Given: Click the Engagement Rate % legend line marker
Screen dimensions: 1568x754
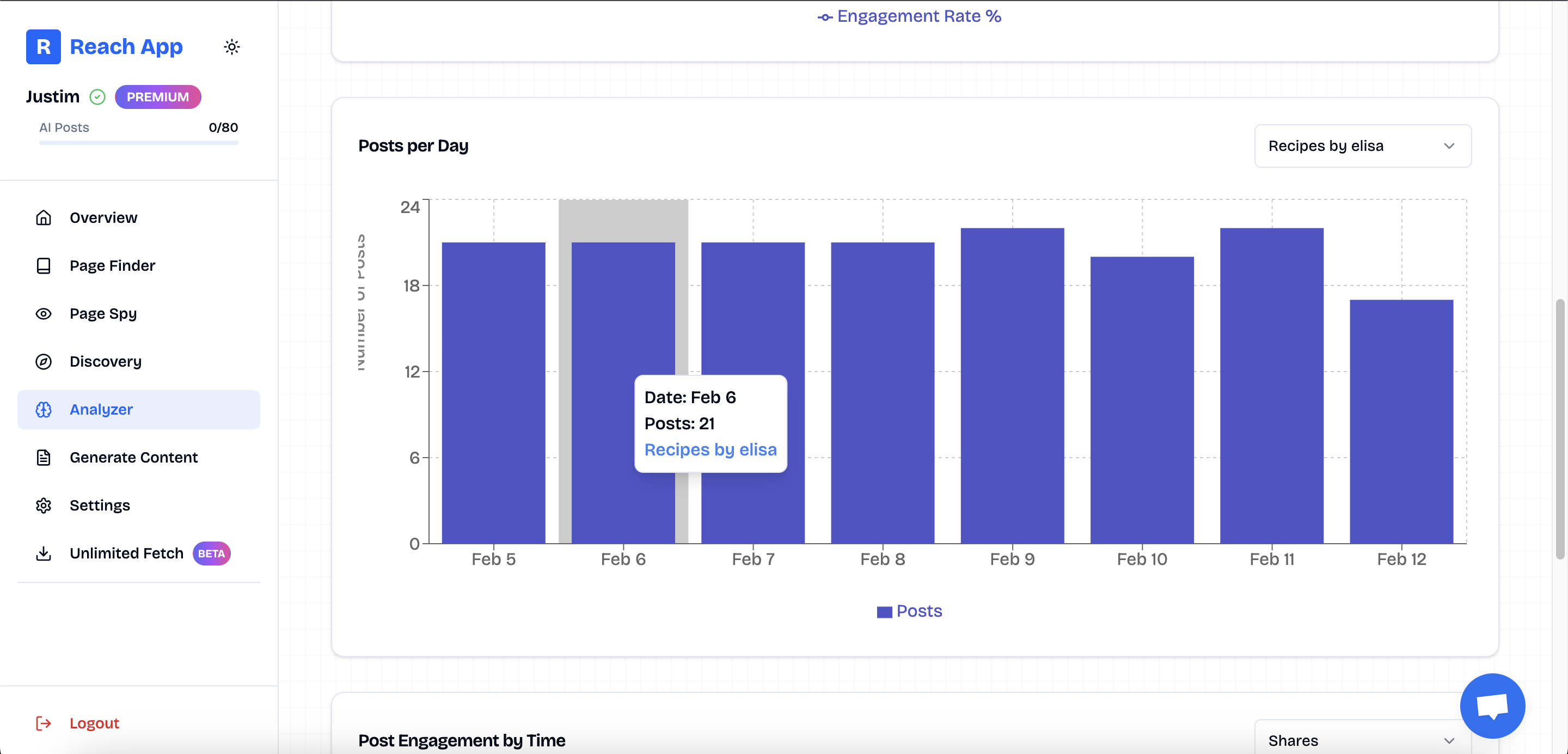Looking at the screenshot, I should 825,17.
